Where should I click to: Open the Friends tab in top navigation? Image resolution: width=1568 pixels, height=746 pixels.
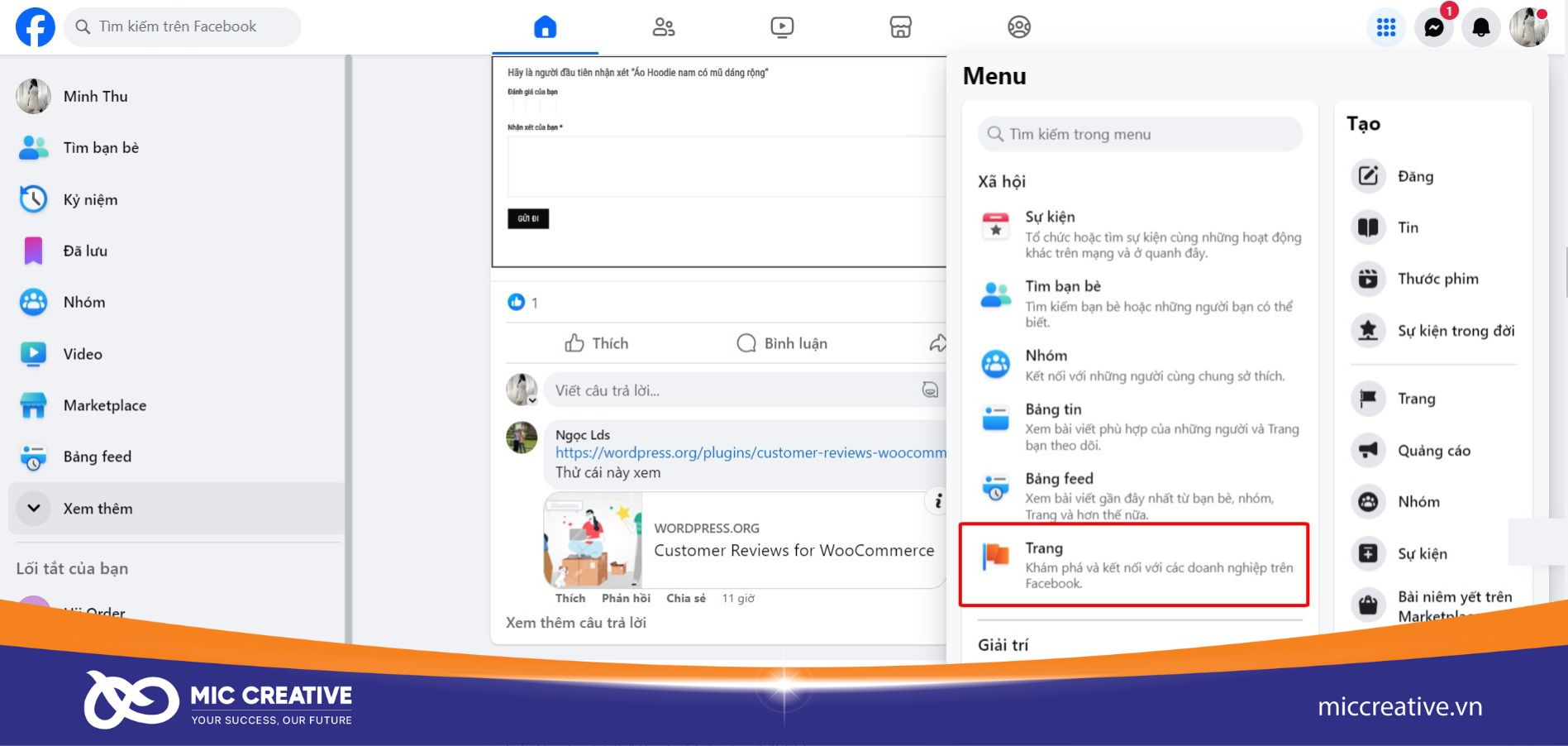[663, 27]
